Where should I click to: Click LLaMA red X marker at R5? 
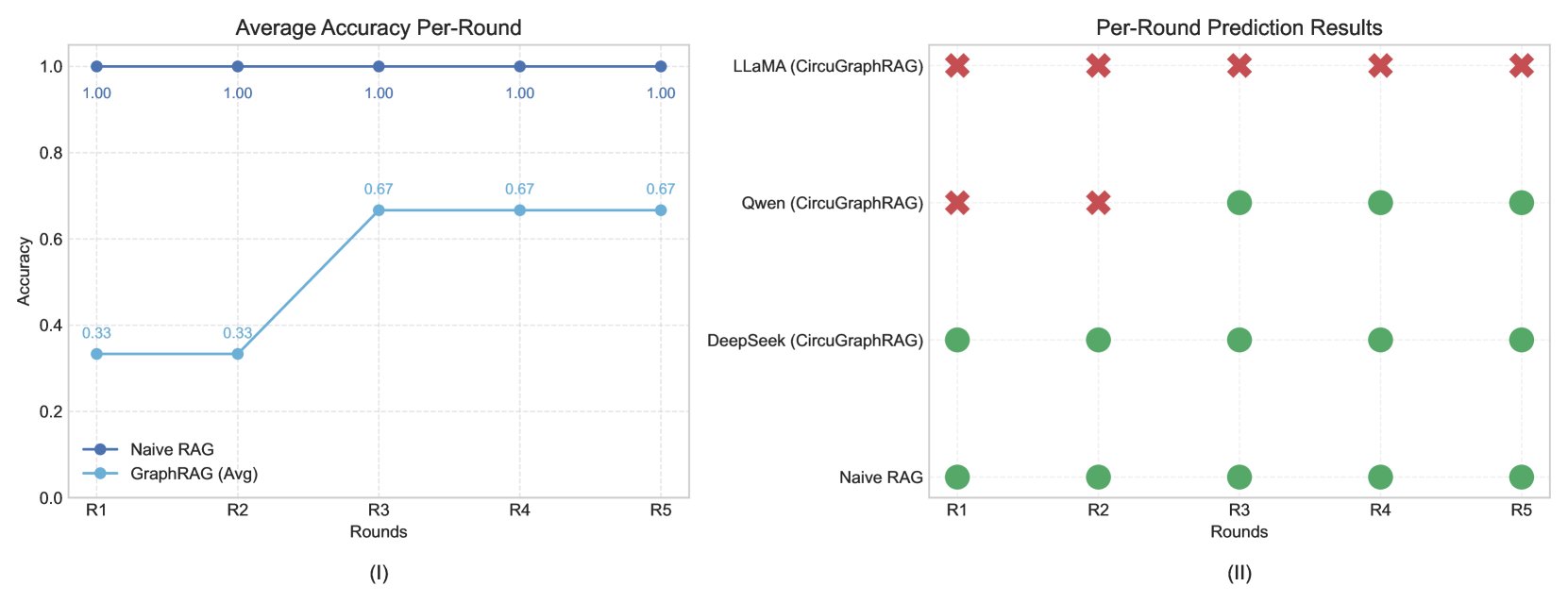(1521, 65)
